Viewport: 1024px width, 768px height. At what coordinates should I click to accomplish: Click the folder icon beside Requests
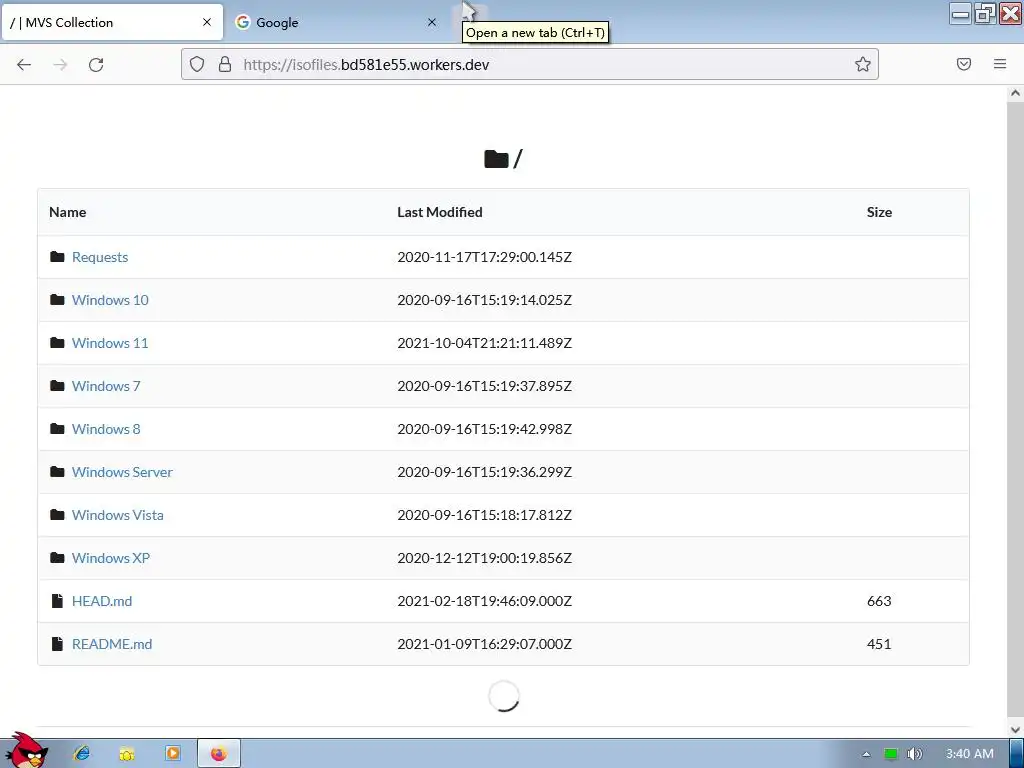point(57,257)
